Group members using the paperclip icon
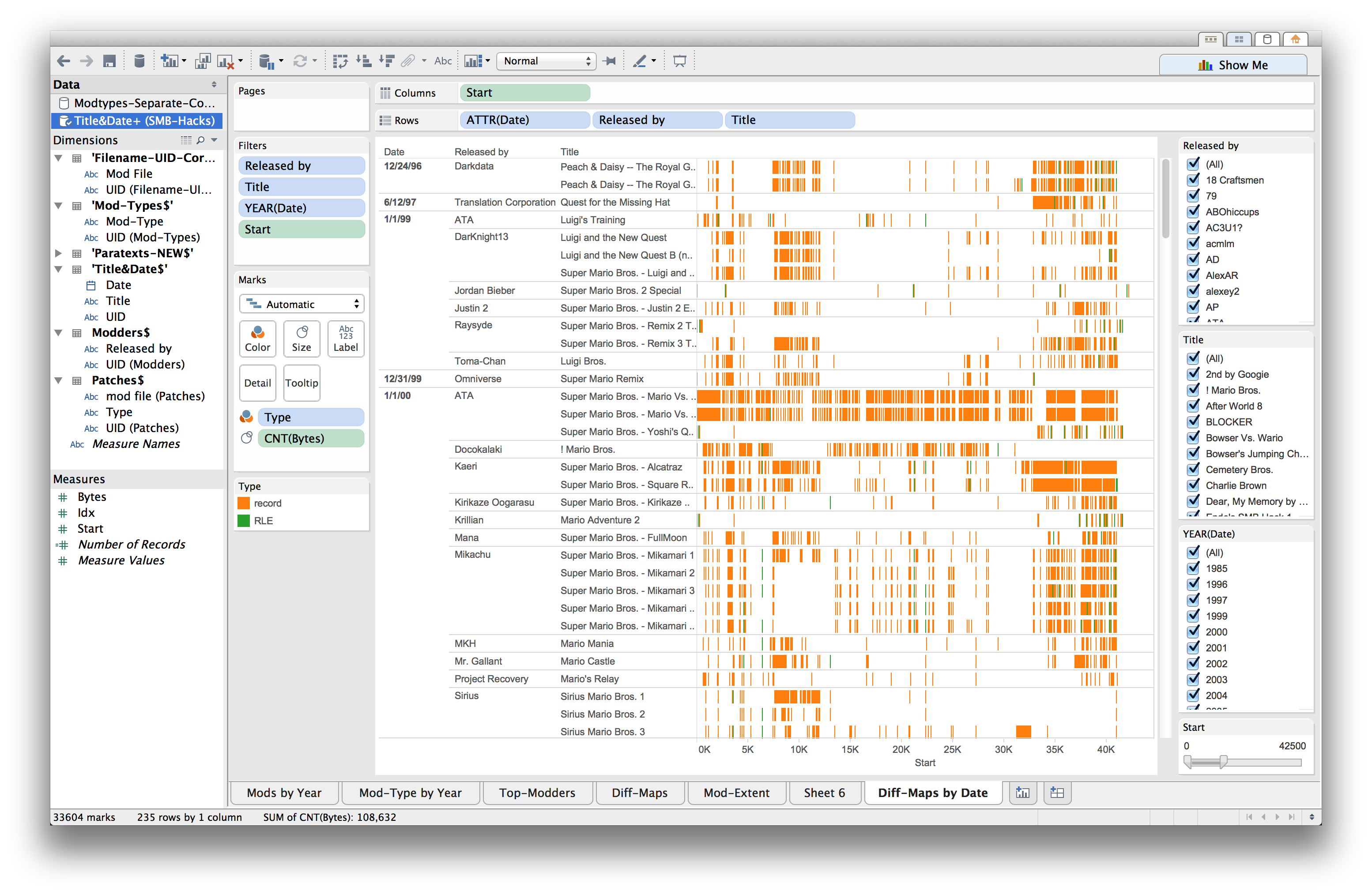 (408, 61)
